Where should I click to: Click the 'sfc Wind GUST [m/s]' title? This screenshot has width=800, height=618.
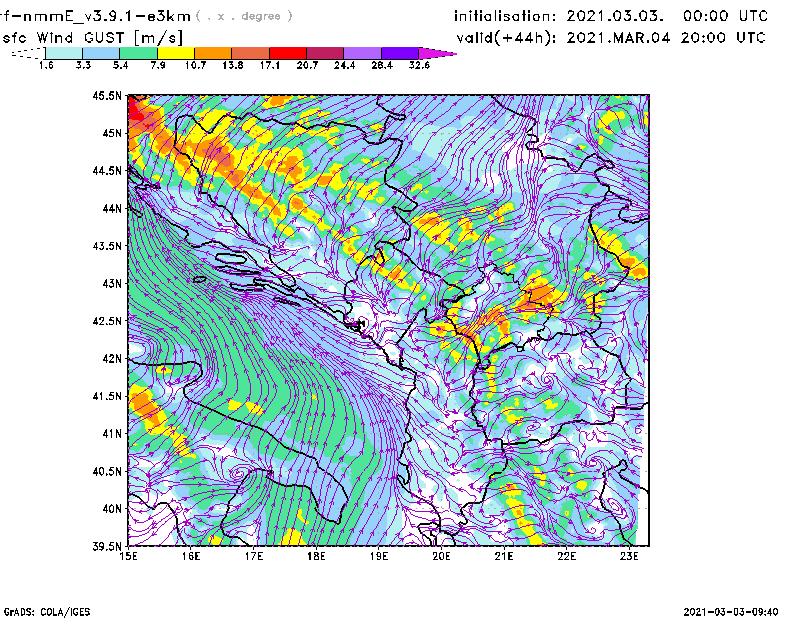(x=92, y=38)
